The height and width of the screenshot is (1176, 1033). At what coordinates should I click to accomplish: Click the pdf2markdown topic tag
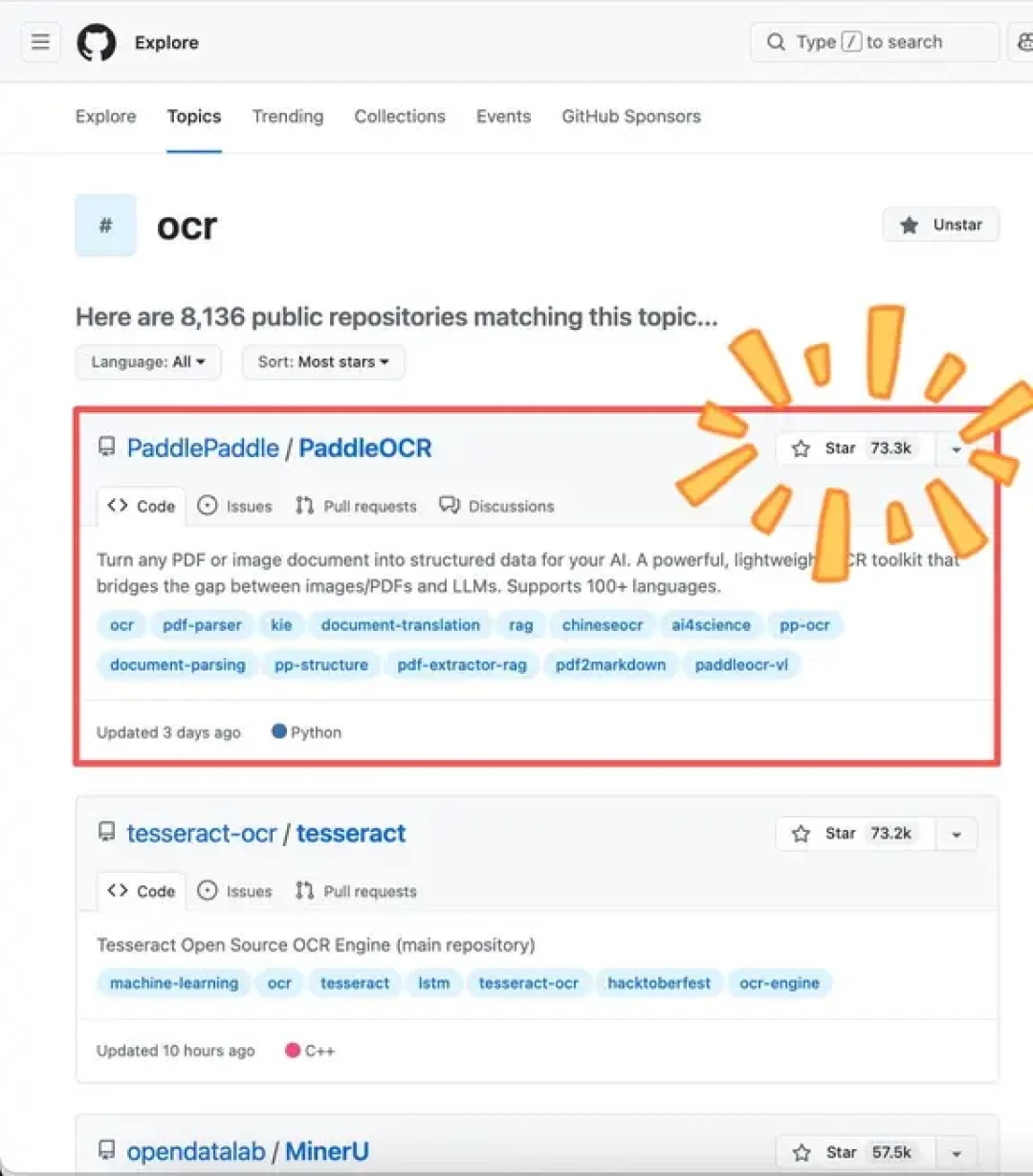tap(610, 664)
